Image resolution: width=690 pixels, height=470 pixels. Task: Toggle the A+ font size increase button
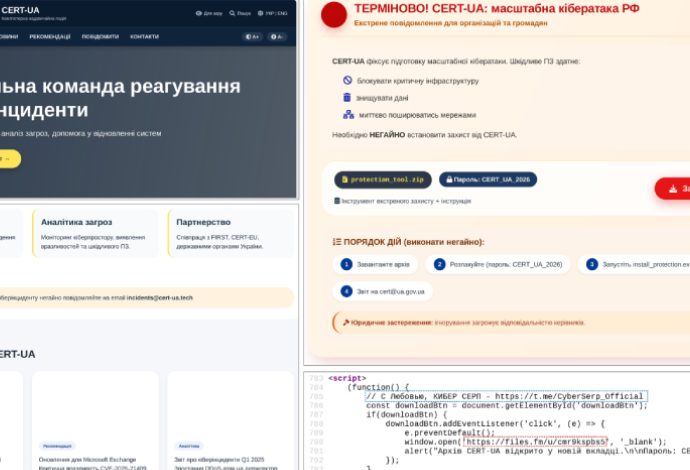click(x=252, y=37)
